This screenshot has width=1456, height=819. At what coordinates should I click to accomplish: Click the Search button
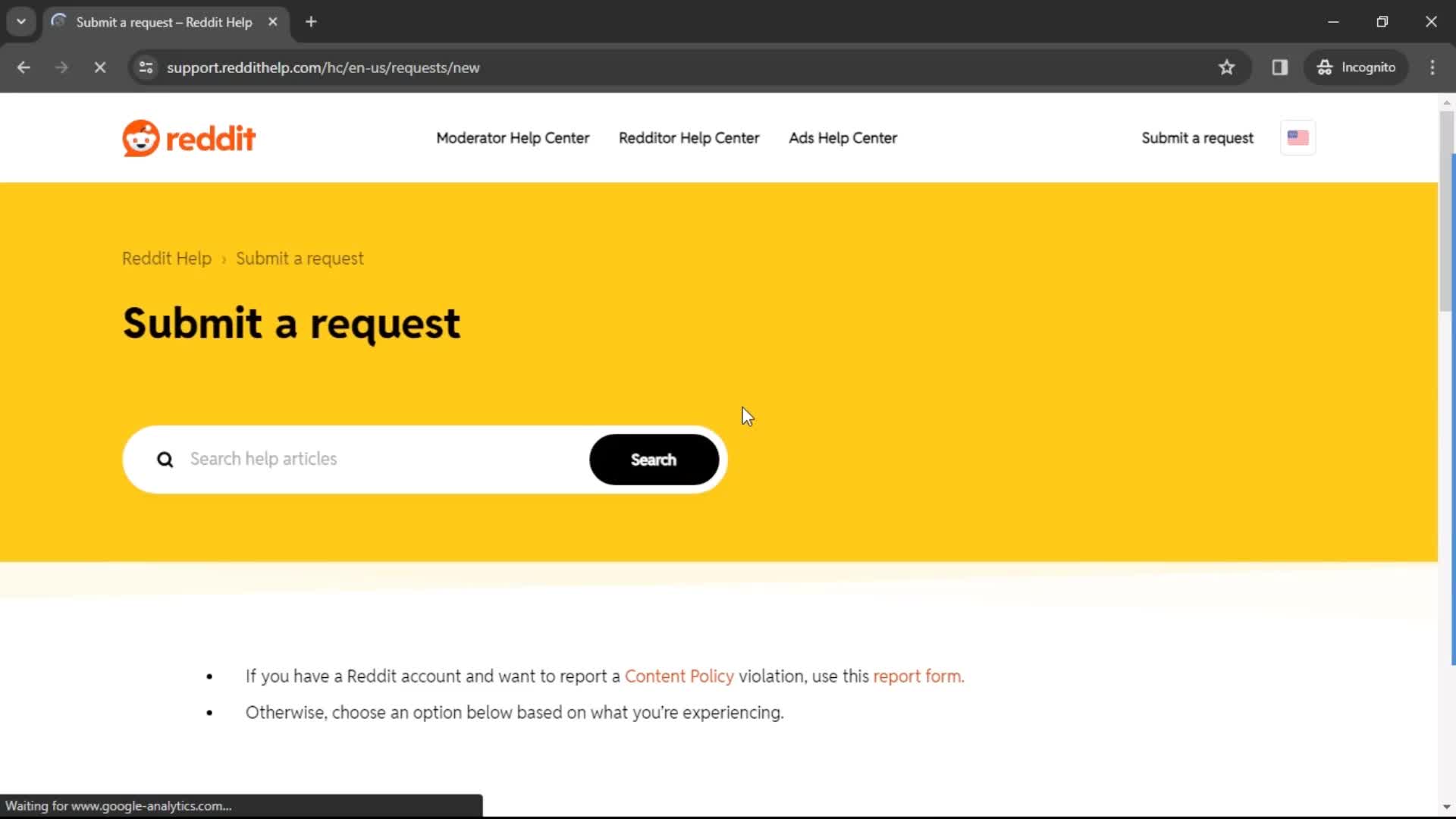coord(654,459)
